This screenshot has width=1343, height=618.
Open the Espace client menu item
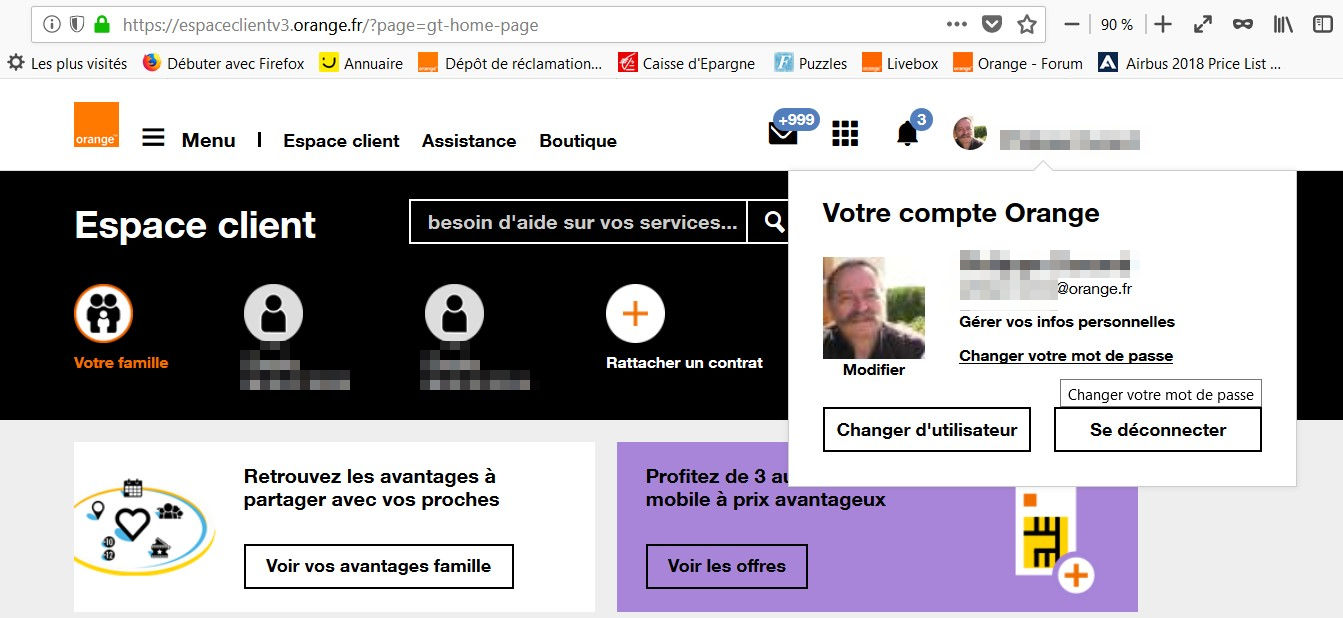click(341, 141)
